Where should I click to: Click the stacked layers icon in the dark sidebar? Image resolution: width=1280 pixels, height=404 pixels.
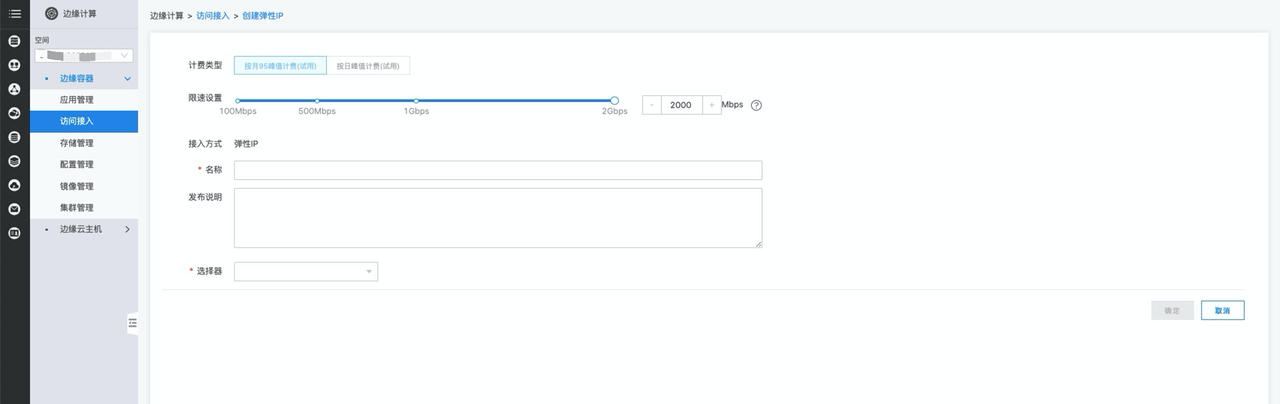[x=14, y=161]
